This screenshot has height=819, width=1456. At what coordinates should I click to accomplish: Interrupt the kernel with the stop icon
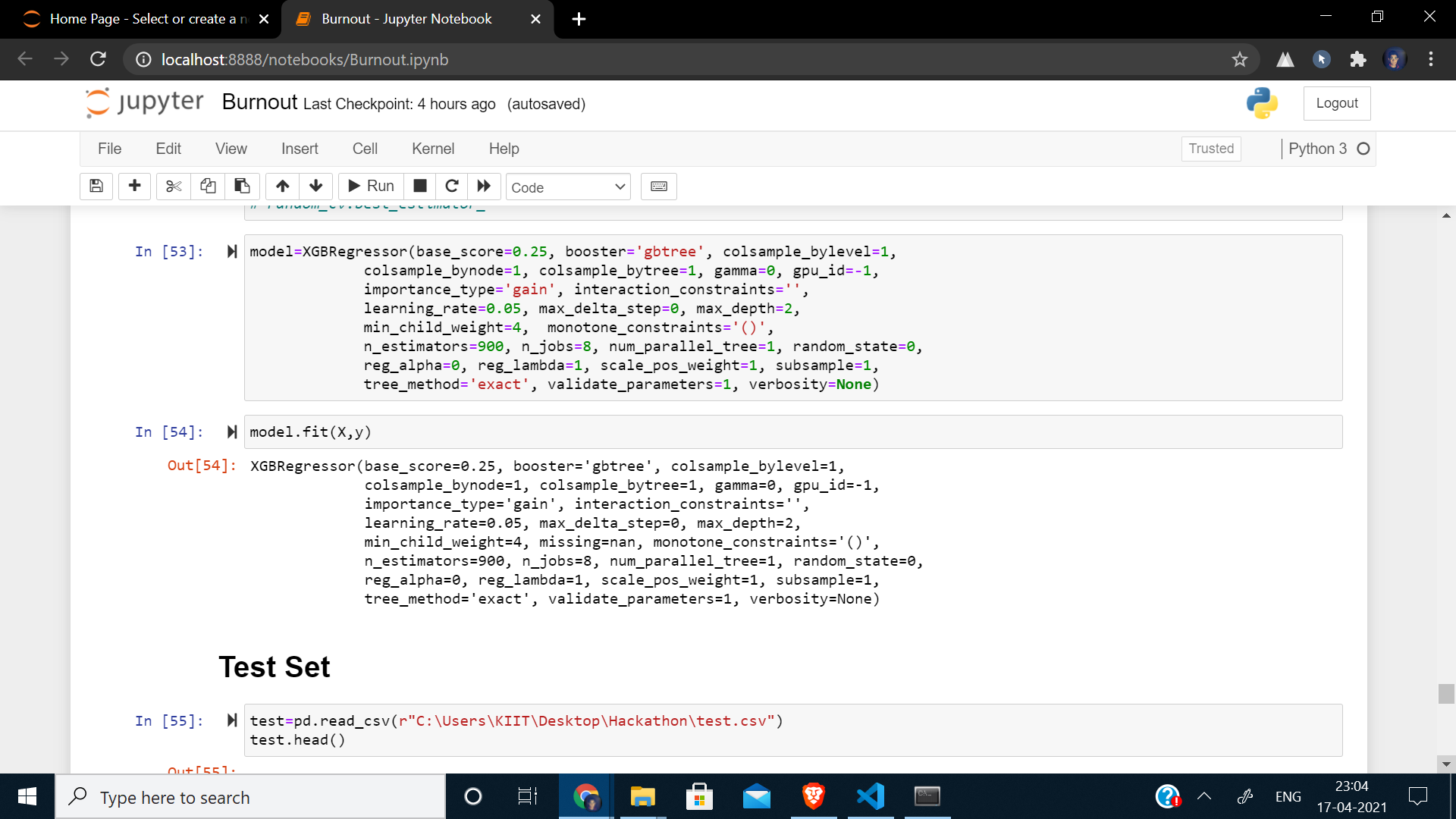tap(420, 186)
